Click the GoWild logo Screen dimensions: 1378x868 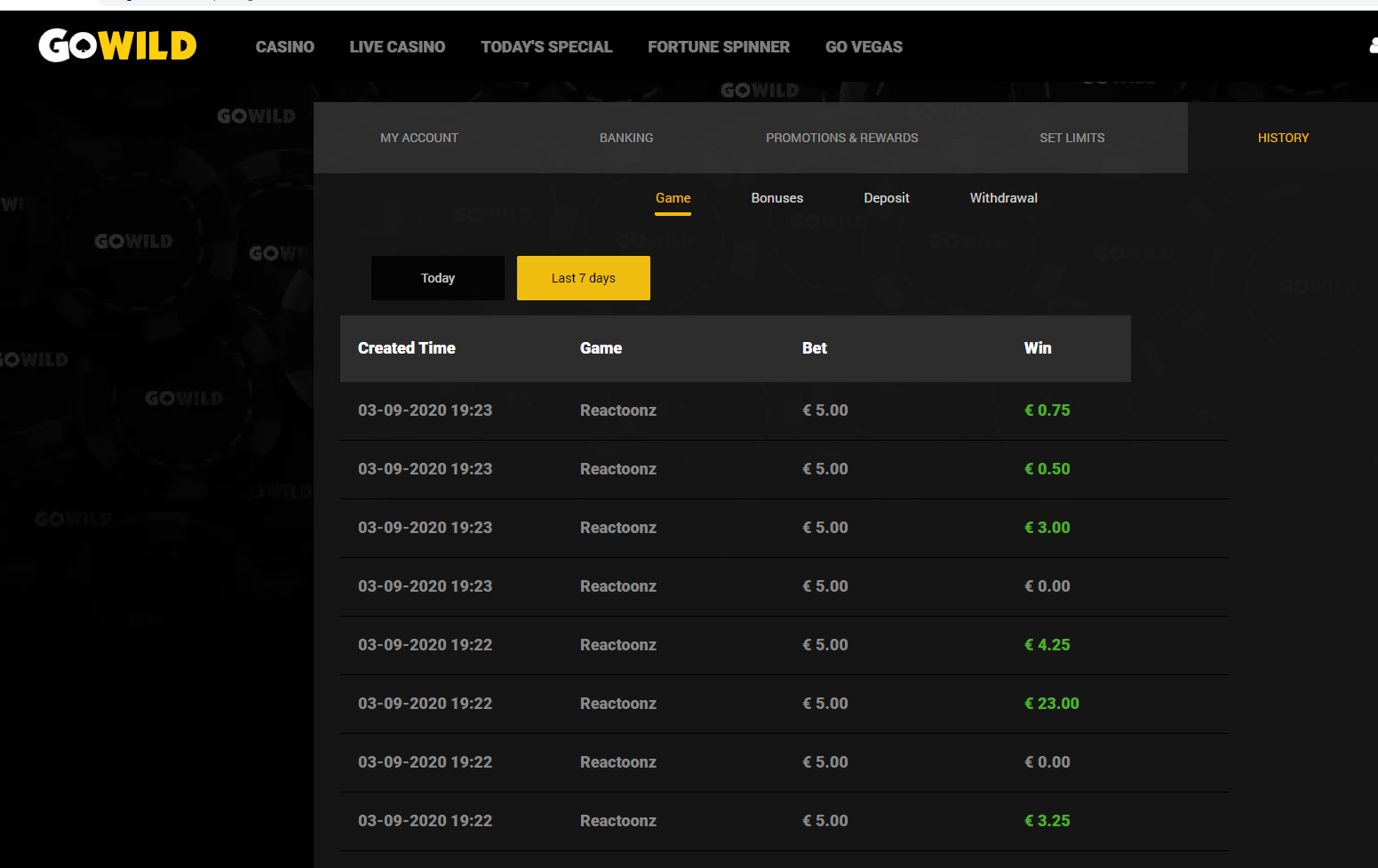coord(117,45)
